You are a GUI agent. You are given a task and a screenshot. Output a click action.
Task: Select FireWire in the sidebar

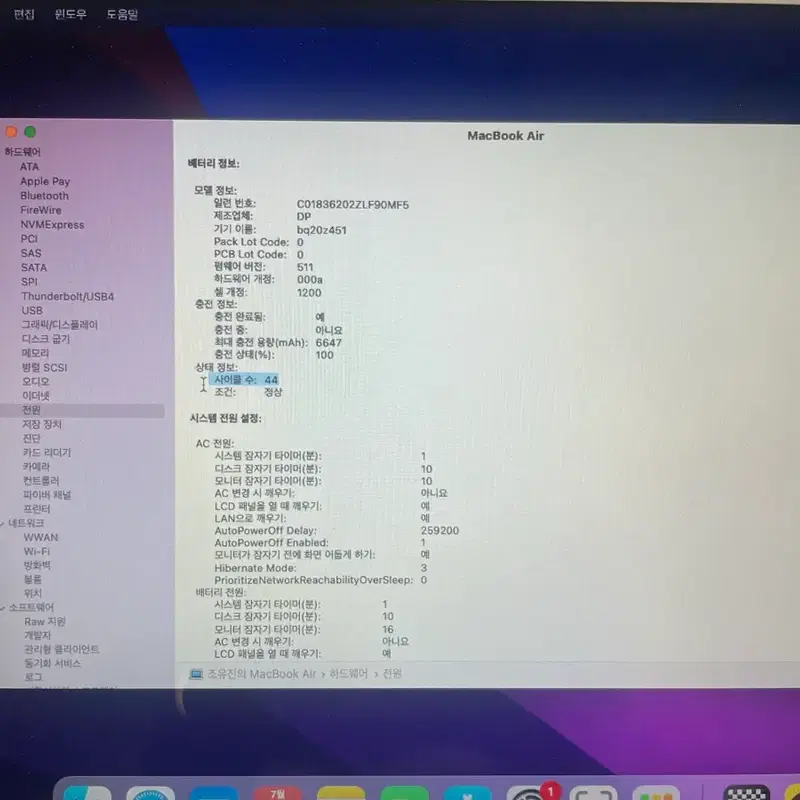pyautogui.click(x=41, y=210)
